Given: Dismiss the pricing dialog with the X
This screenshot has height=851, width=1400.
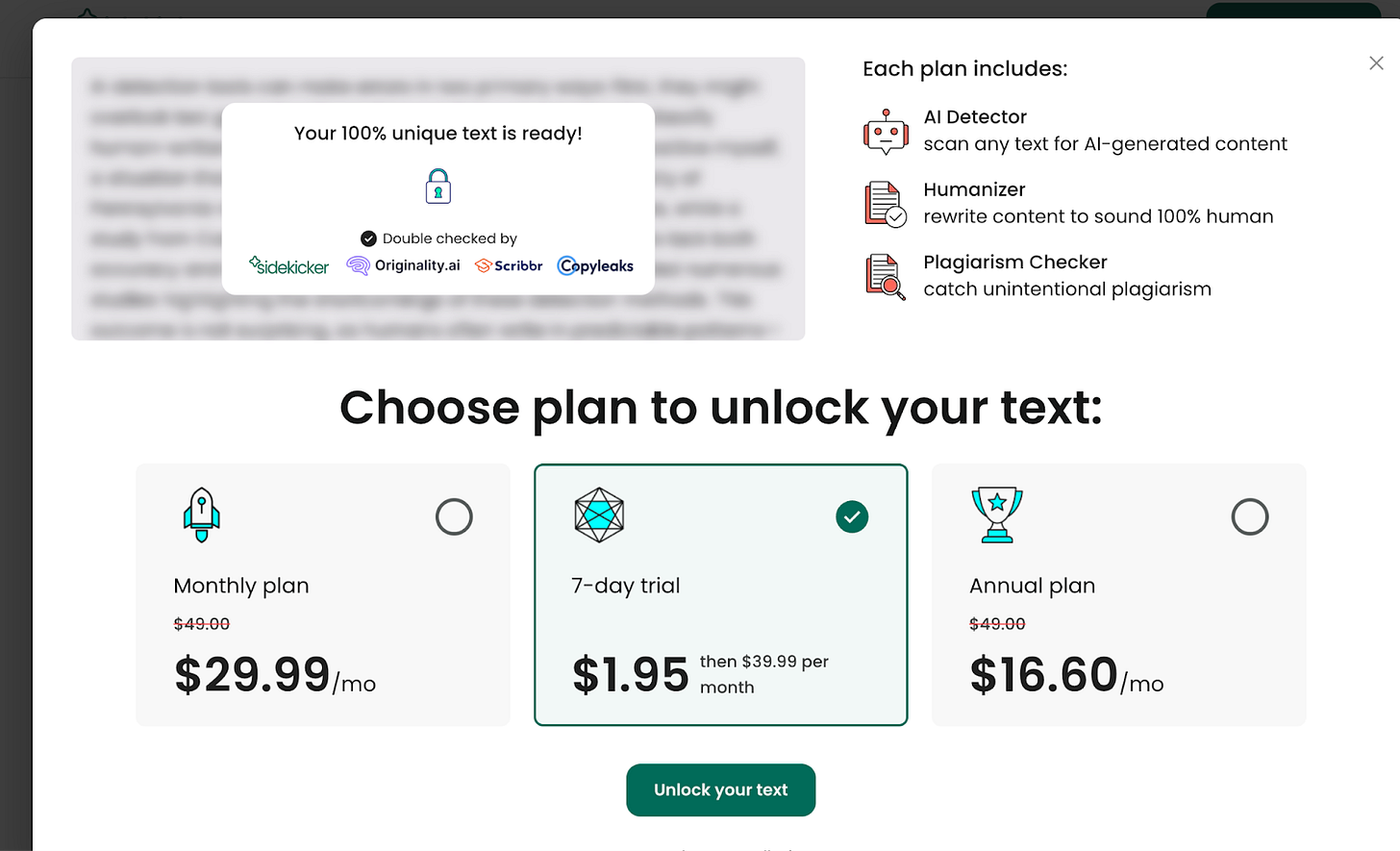Looking at the screenshot, I should pyautogui.click(x=1376, y=63).
